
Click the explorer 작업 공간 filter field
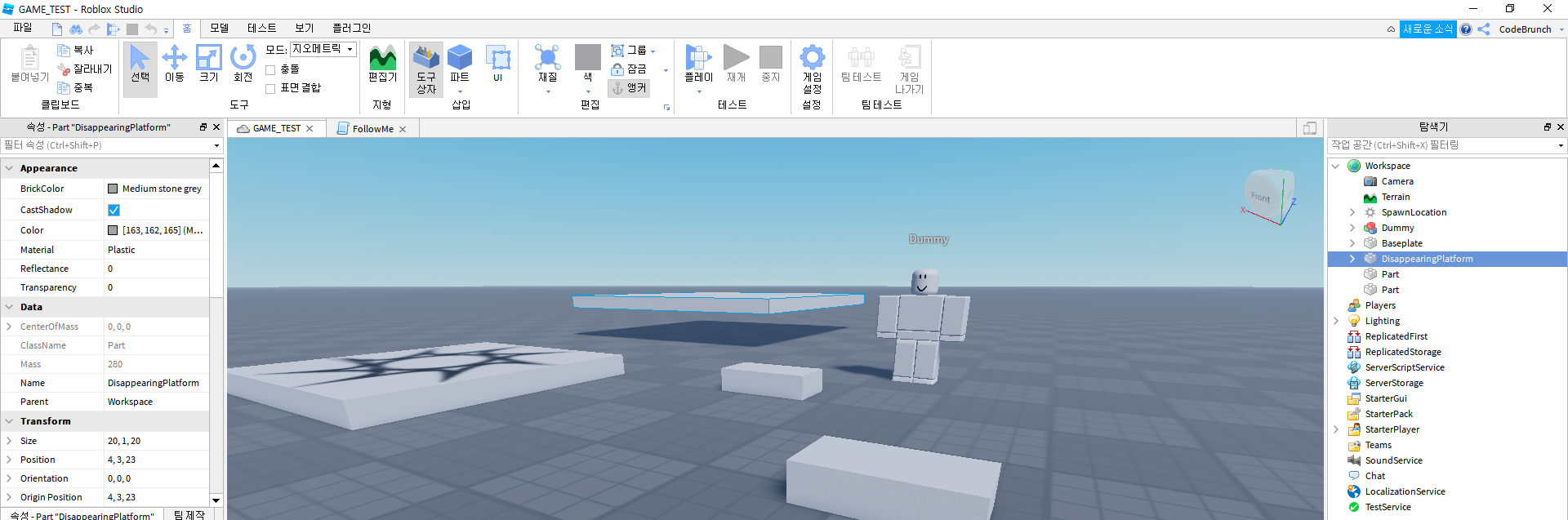pos(1445,145)
